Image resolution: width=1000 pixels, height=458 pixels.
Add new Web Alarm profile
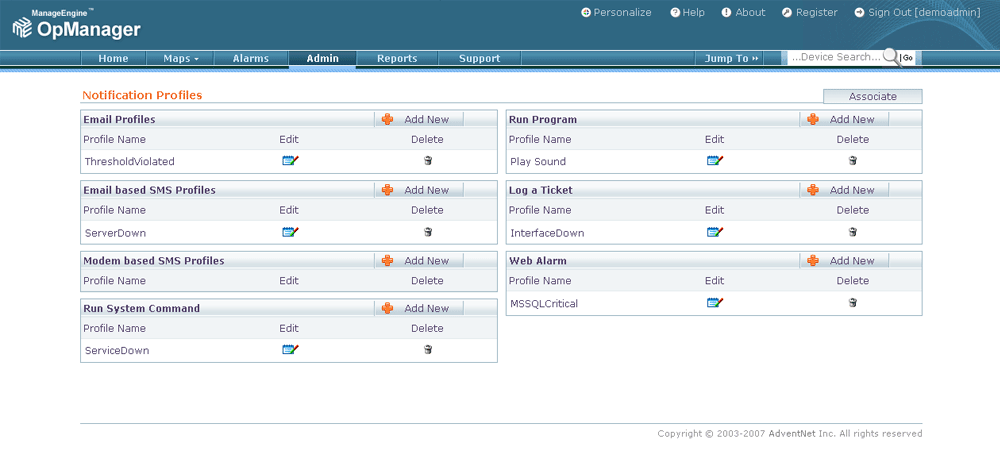(843, 261)
